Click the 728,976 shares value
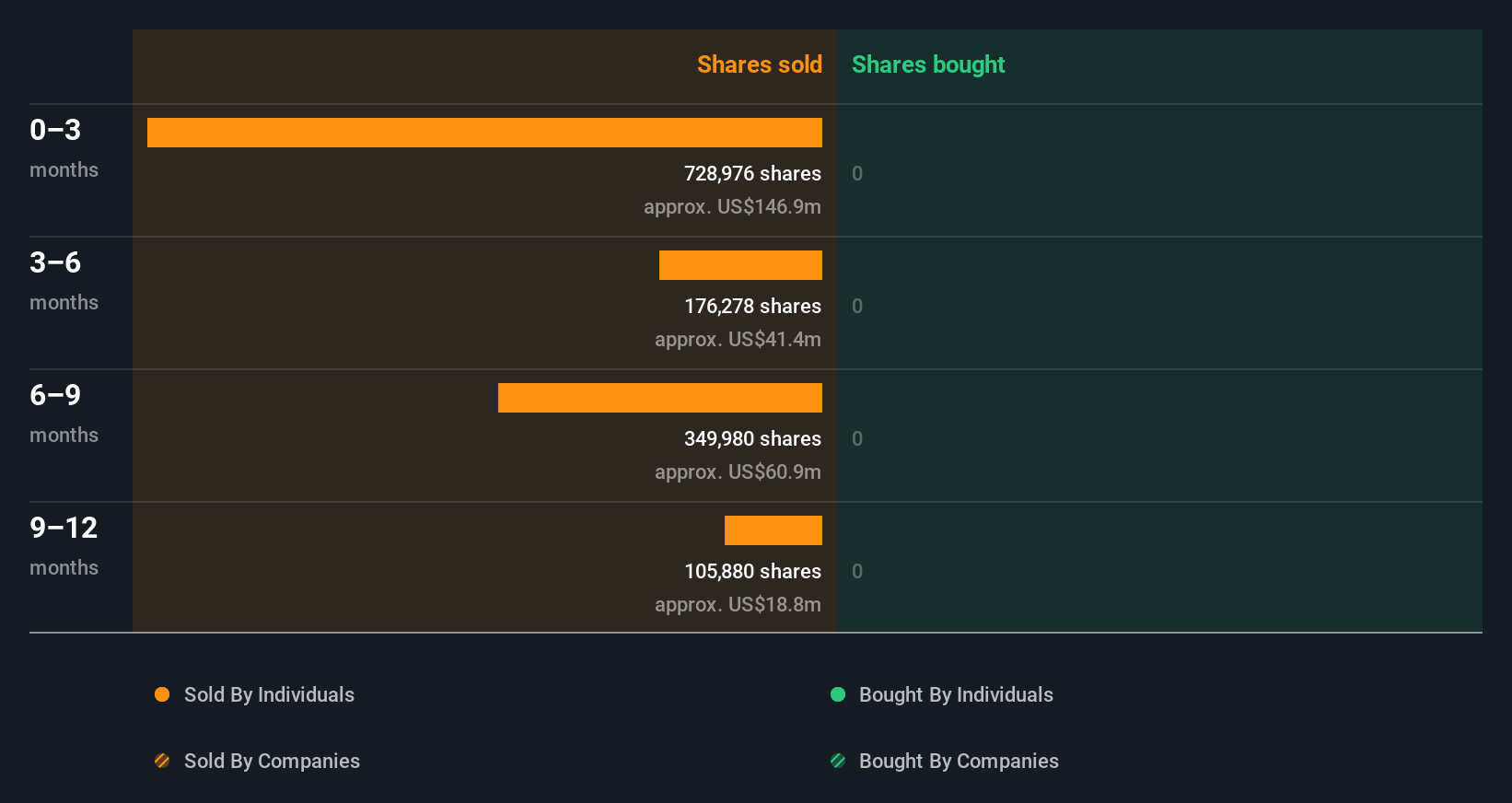1512x803 pixels. [x=752, y=173]
